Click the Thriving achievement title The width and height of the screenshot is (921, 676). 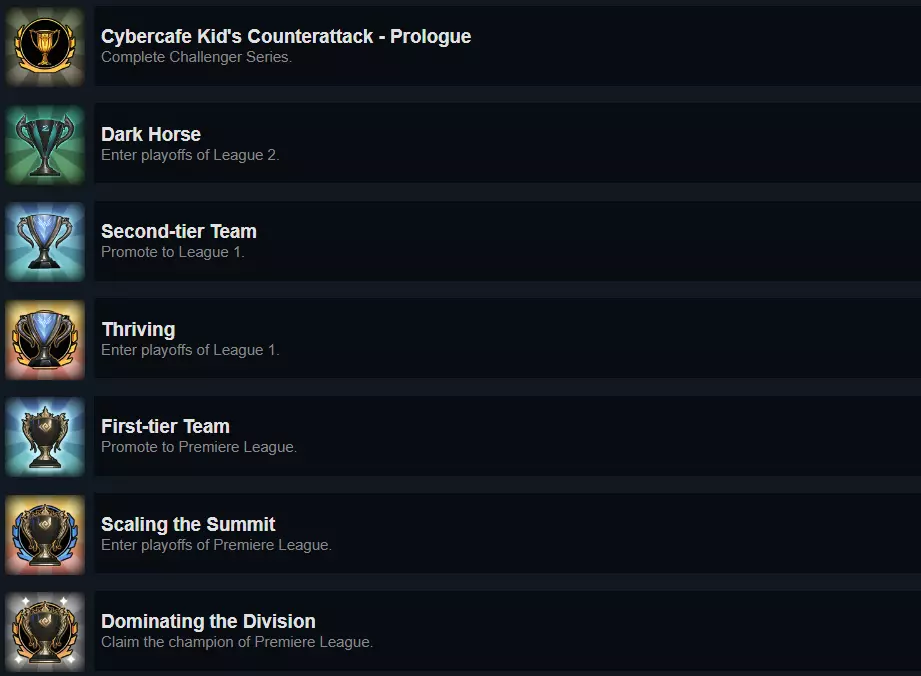(138, 329)
